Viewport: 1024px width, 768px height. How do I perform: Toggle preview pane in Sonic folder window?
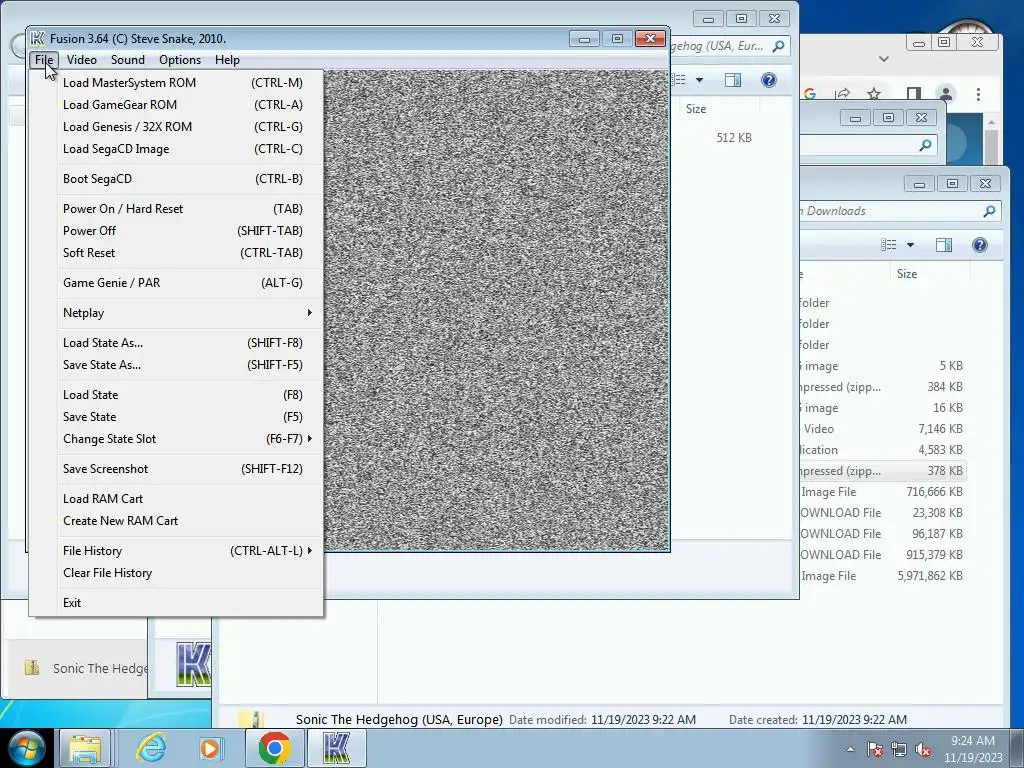coord(733,80)
